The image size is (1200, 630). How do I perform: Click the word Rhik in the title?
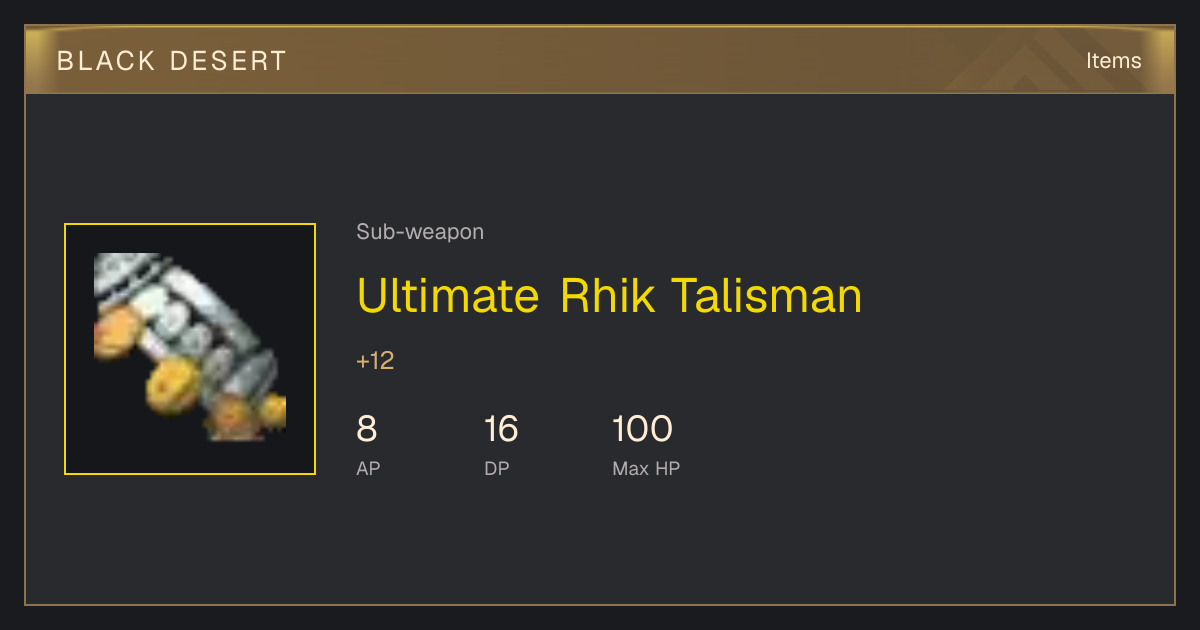(607, 296)
